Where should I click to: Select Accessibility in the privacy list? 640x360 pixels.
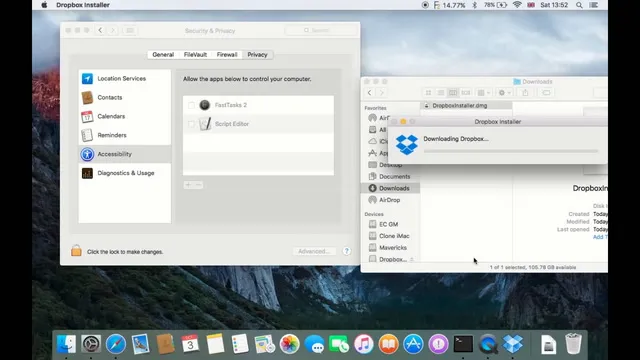pos(124,154)
